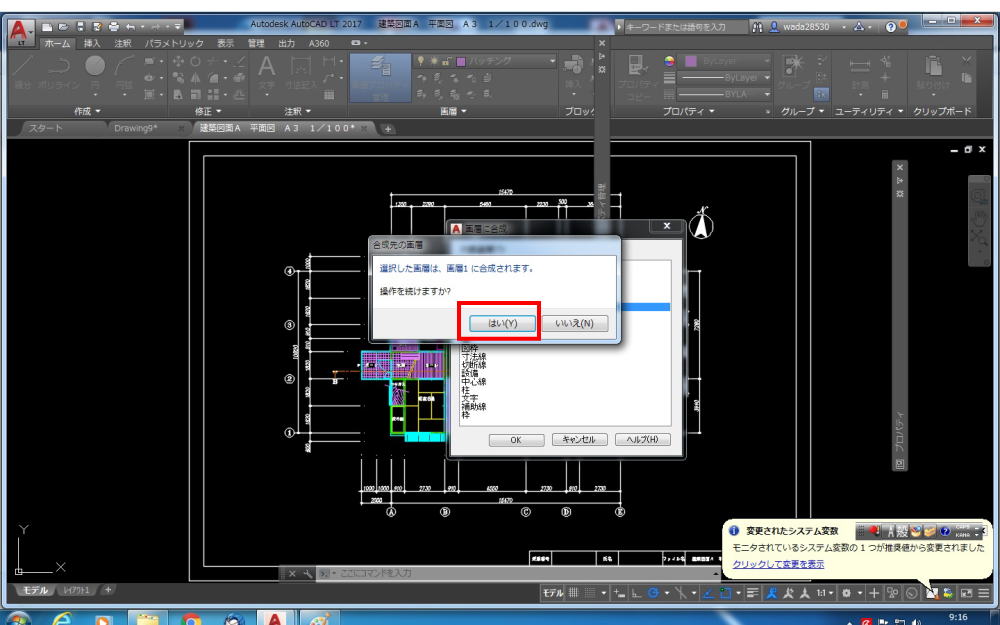1000x625 pixels.
Task: Click キャンセル in the 画層に合成 dialog
Action: (579, 440)
